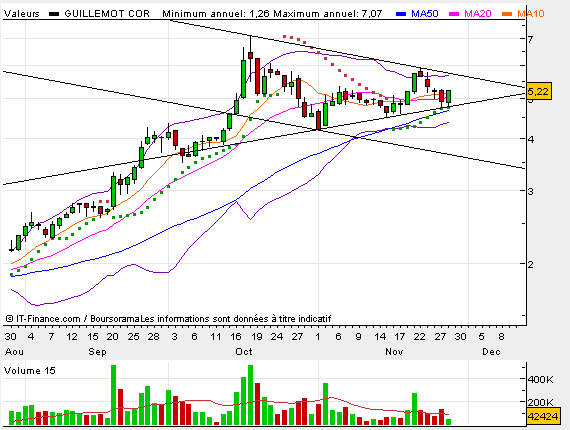Click the Minimum annuel: 1,26 text
This screenshot has width=570, height=430.
pyautogui.click(x=216, y=14)
